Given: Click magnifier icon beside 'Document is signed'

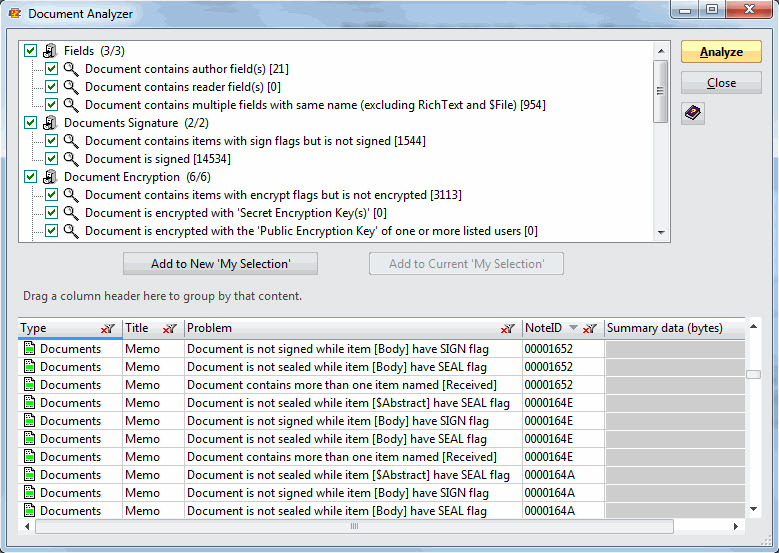Looking at the screenshot, I should tap(71, 159).
